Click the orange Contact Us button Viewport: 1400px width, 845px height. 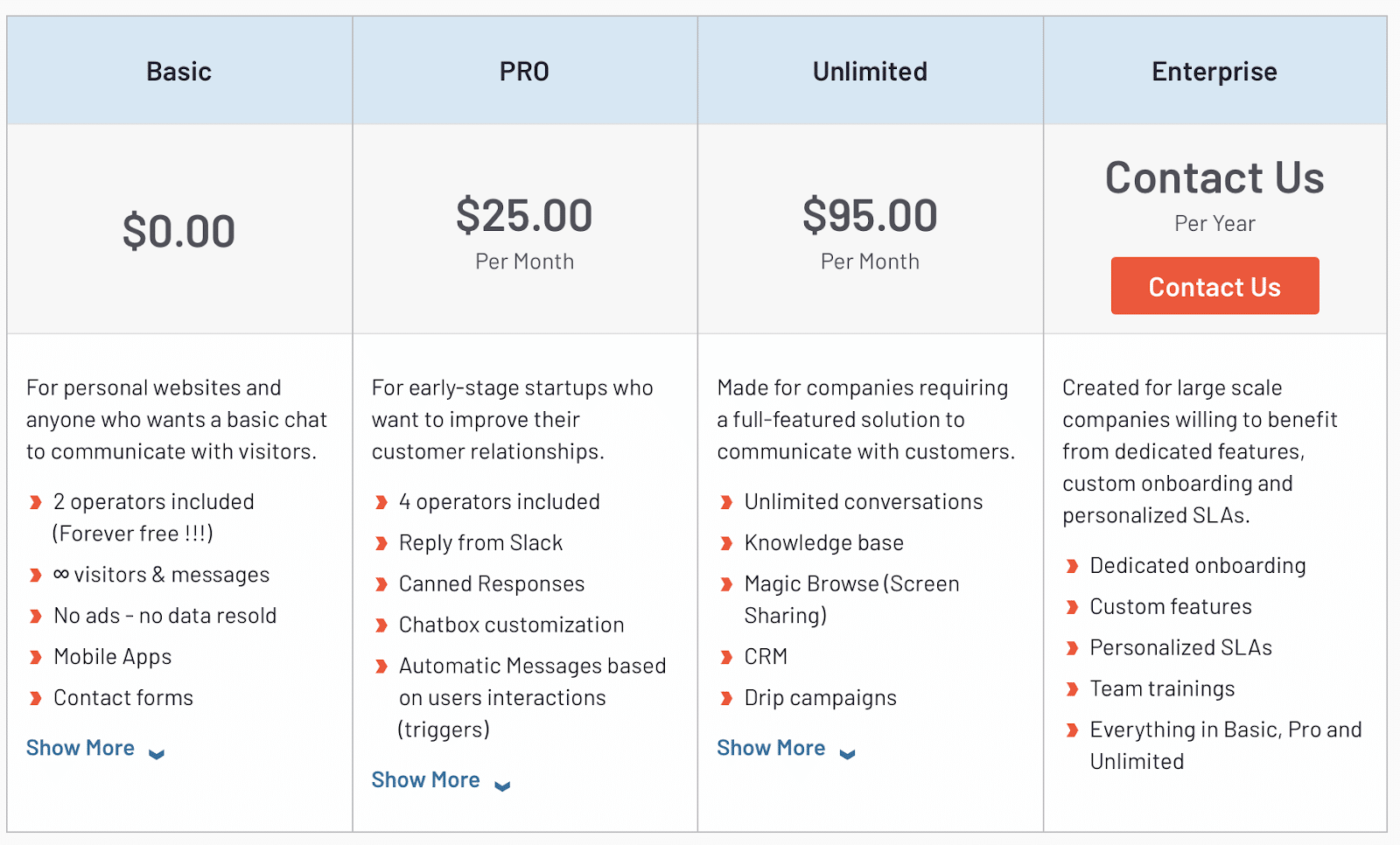coord(1214,286)
